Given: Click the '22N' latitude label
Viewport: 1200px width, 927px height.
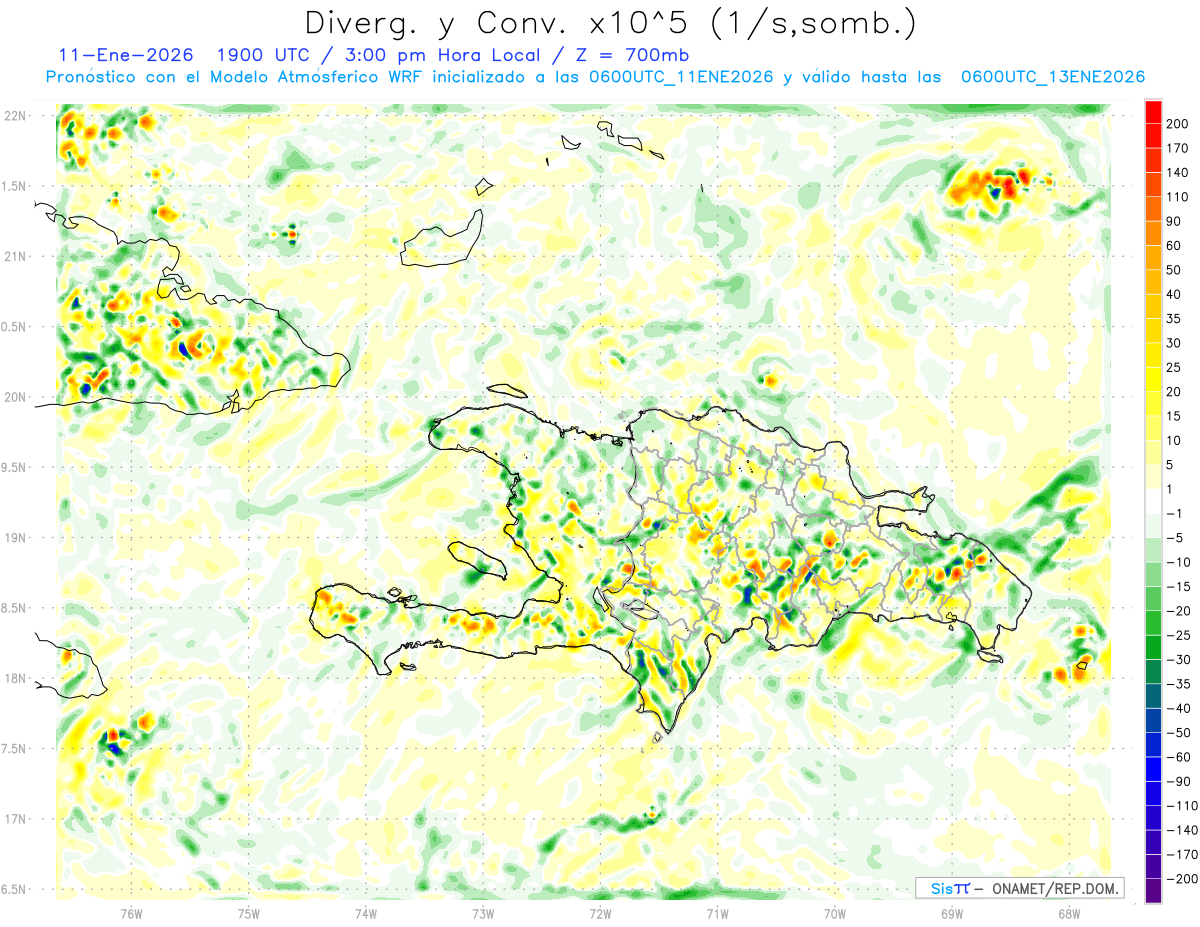Looking at the screenshot, I should click(x=14, y=116).
